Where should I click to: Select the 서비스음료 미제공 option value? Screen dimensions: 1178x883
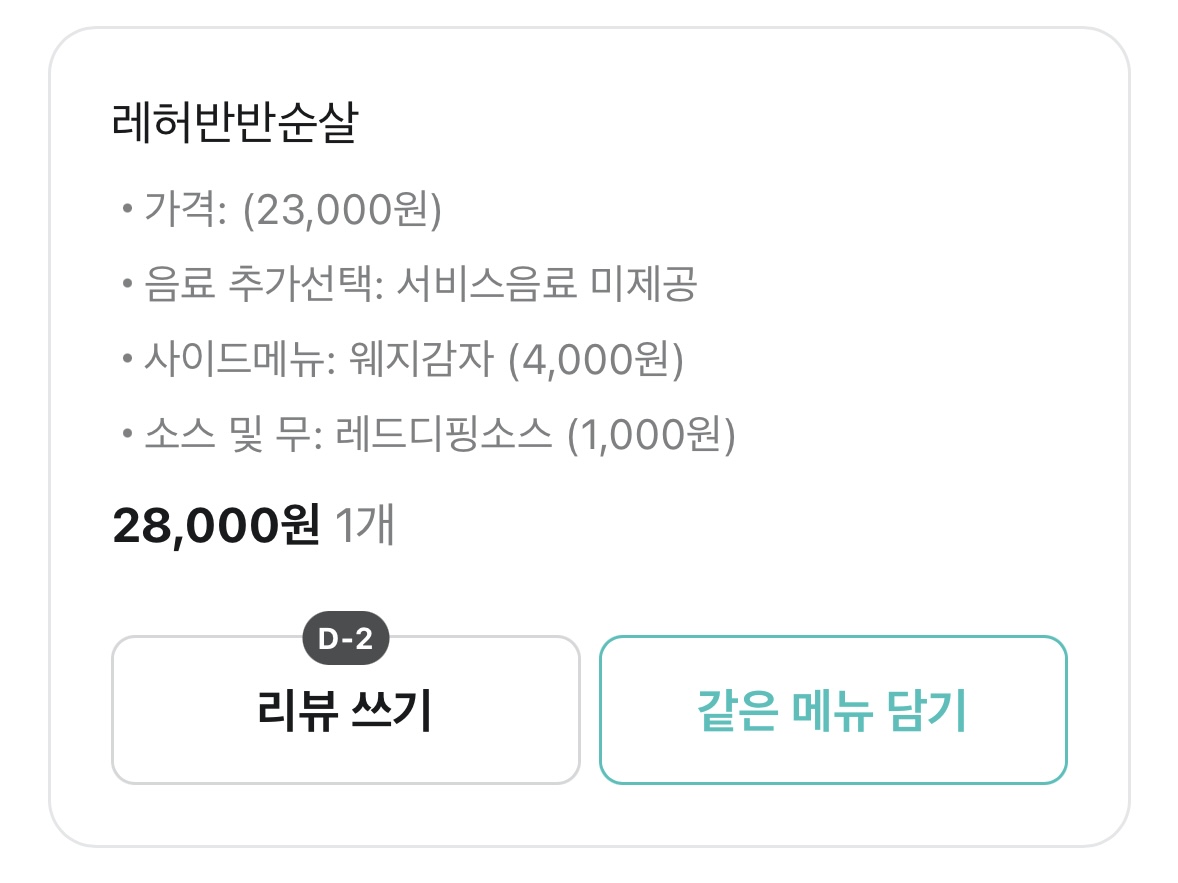tap(546, 286)
